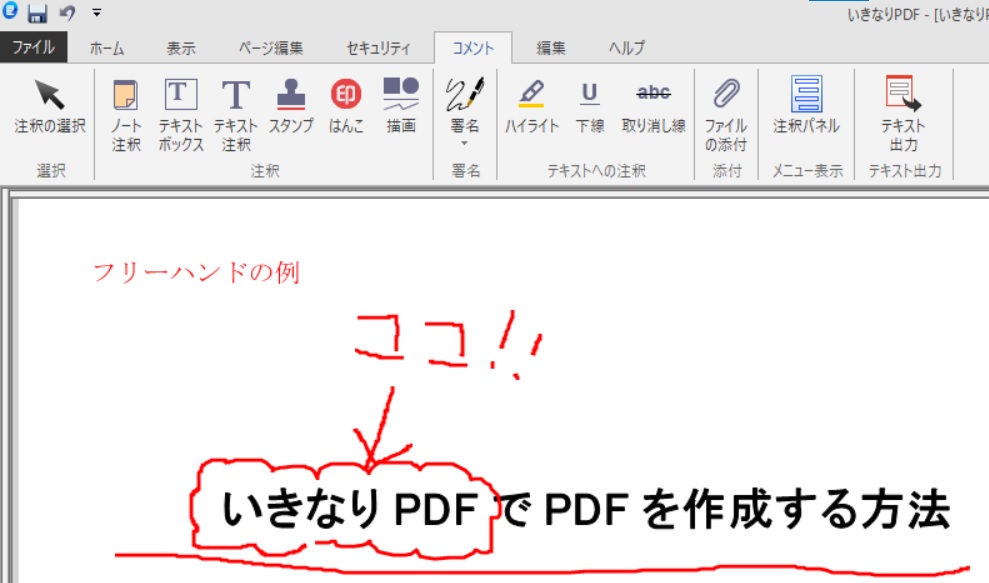This screenshot has width=989, height=583.
Task: Switch to the ホーム tab
Action: [x=107, y=48]
